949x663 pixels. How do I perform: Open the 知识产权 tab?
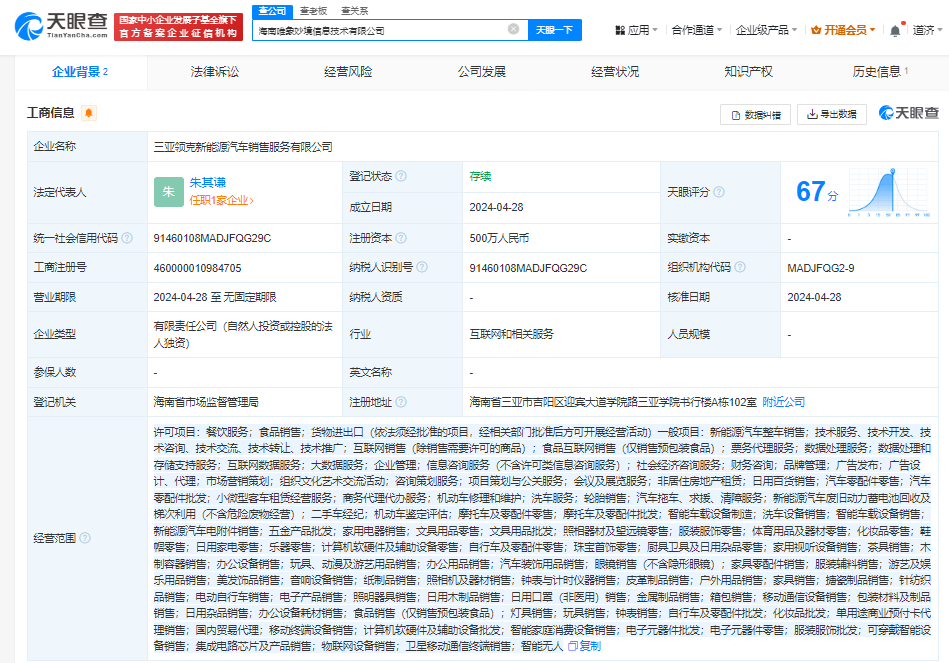(x=748, y=72)
